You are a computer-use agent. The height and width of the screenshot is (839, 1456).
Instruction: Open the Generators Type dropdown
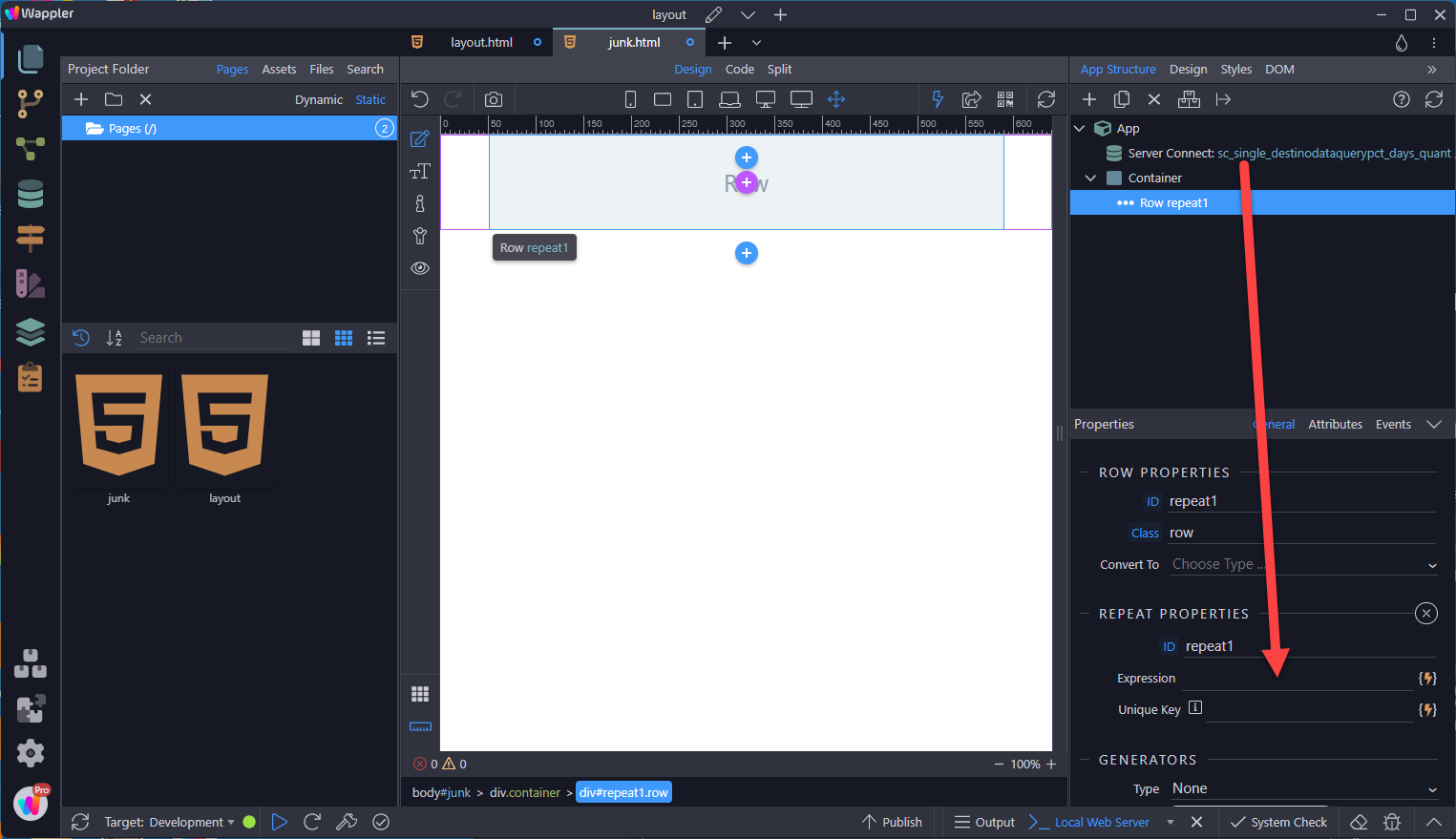coord(1303,788)
